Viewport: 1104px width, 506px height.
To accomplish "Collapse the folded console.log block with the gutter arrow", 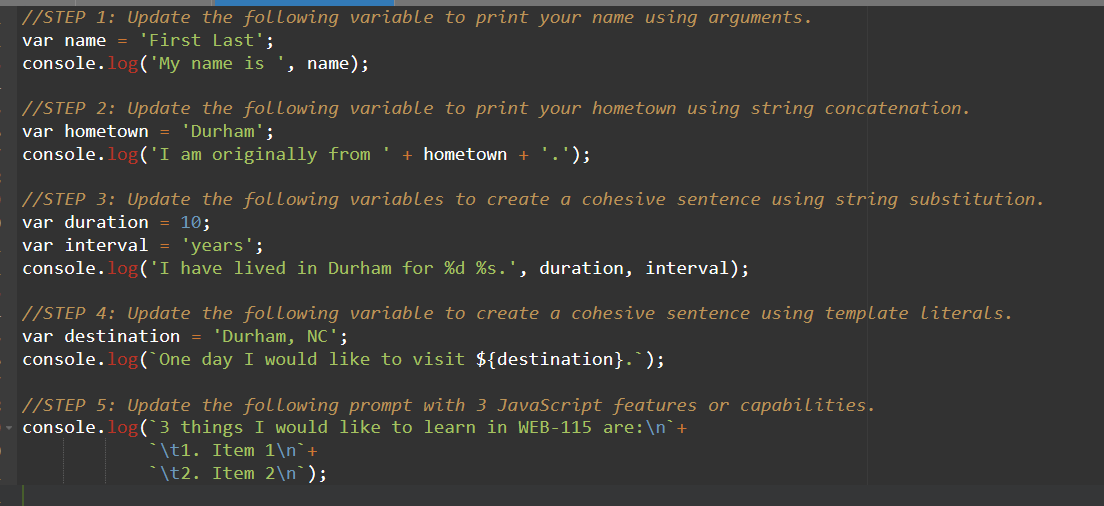I will click(8, 427).
